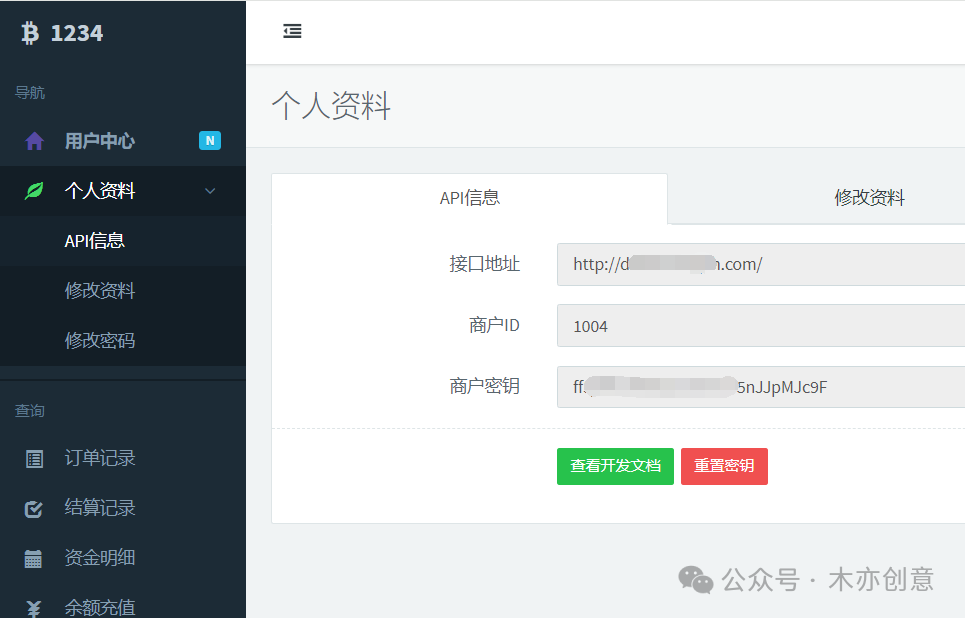The height and width of the screenshot is (618, 965).
Task: Click the ¥ icon beside 余额充值
Action: point(35,606)
